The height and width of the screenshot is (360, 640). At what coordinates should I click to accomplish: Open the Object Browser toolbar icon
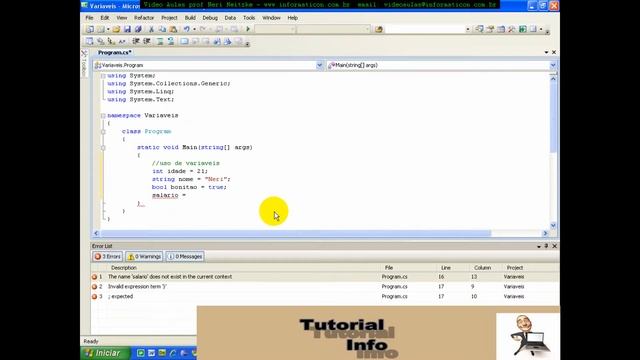click(501, 29)
